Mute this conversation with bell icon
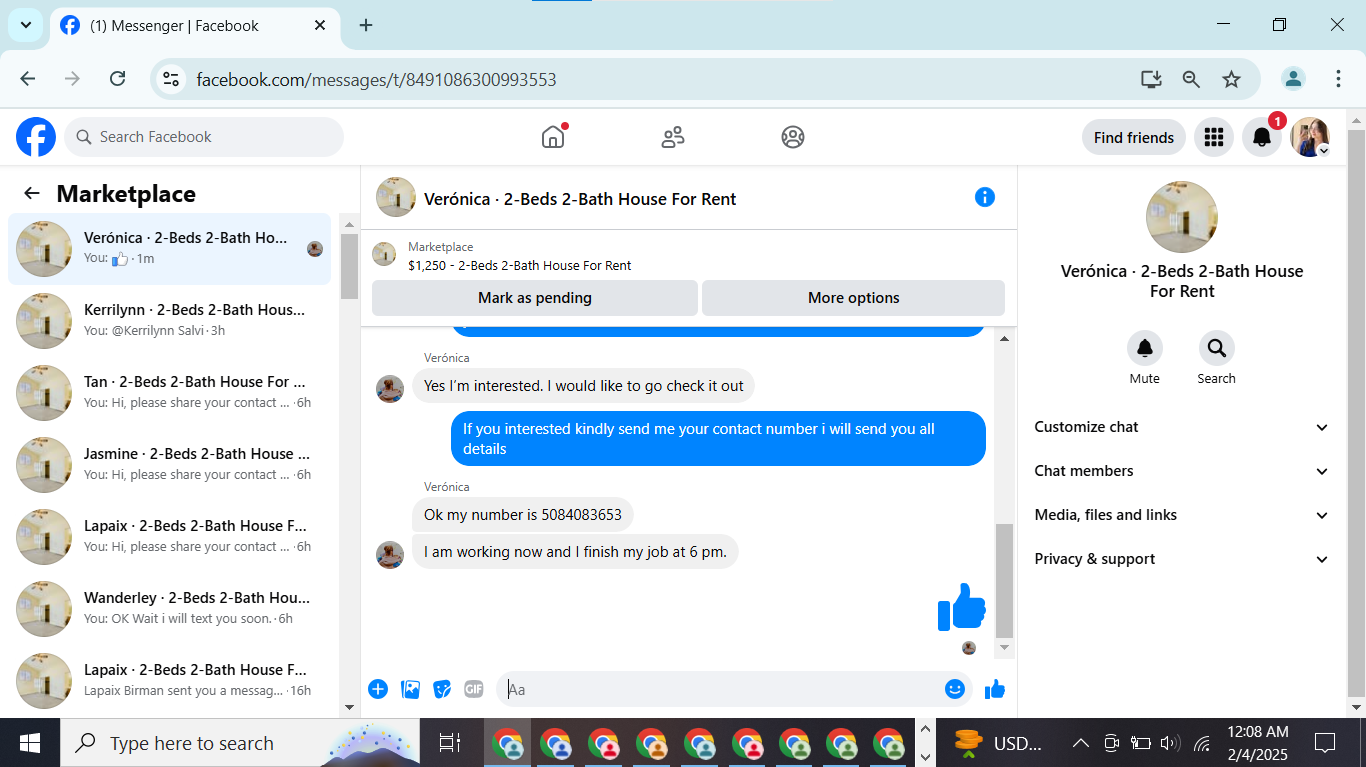Image resolution: width=1366 pixels, height=767 pixels. (x=1145, y=348)
